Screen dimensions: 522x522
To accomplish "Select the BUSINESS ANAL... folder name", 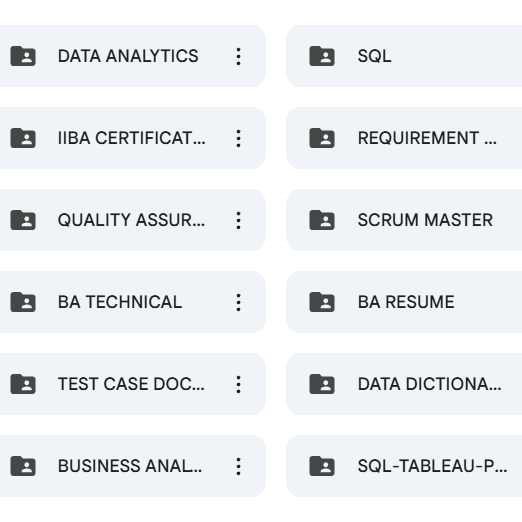I will click(130, 466).
